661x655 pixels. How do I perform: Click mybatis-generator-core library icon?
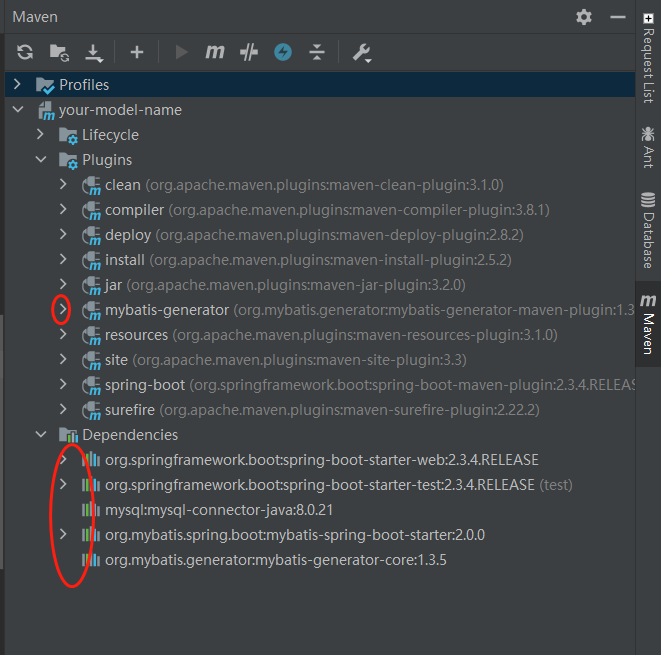click(x=91, y=560)
